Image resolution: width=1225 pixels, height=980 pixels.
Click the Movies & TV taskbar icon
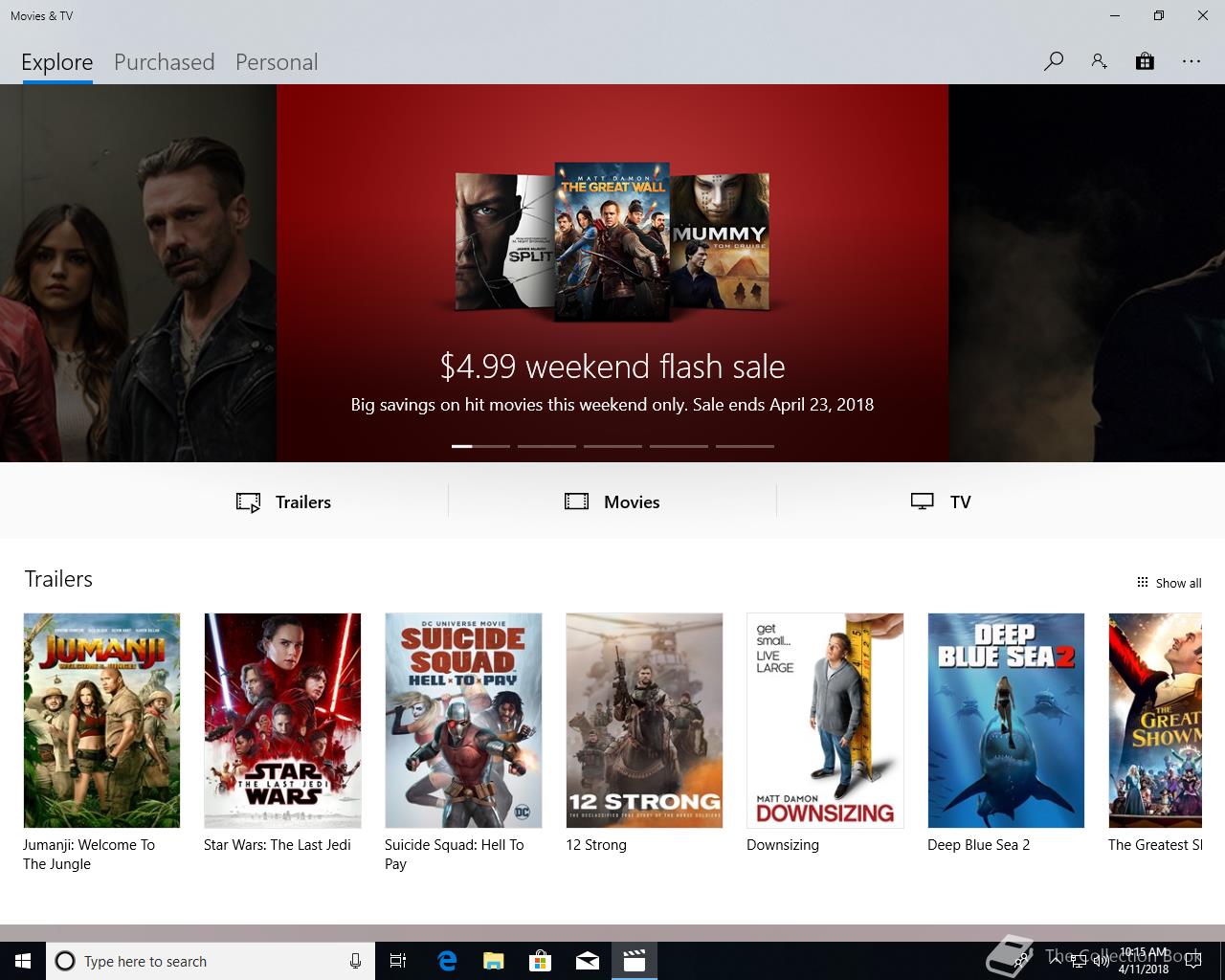[x=635, y=961]
